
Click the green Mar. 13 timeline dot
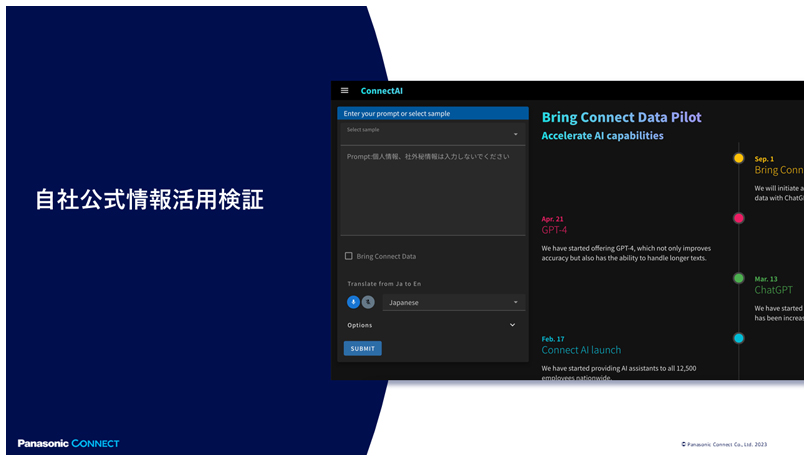click(739, 278)
